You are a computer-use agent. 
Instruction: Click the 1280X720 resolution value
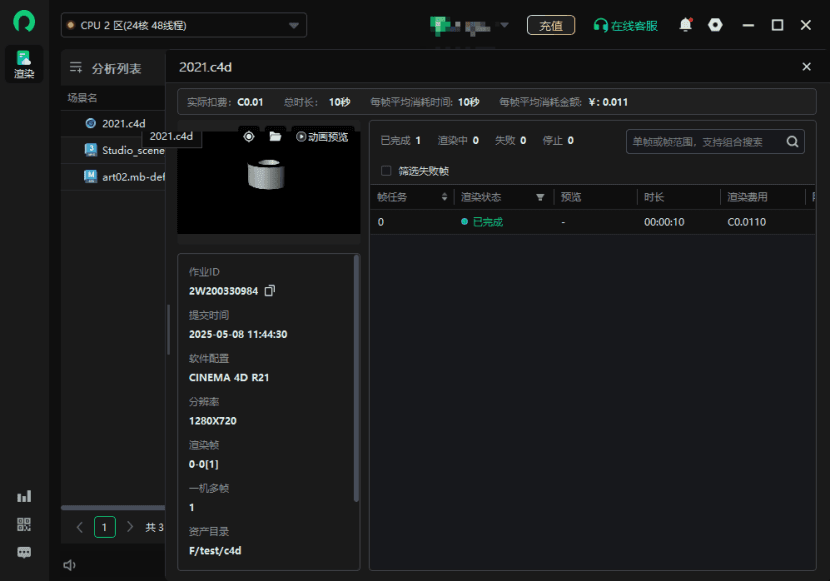click(213, 421)
